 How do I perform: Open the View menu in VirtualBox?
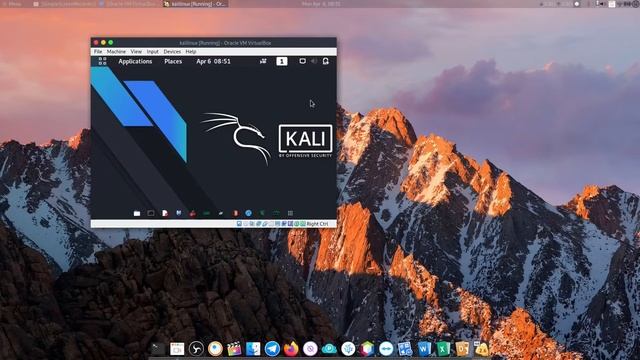tap(136, 52)
